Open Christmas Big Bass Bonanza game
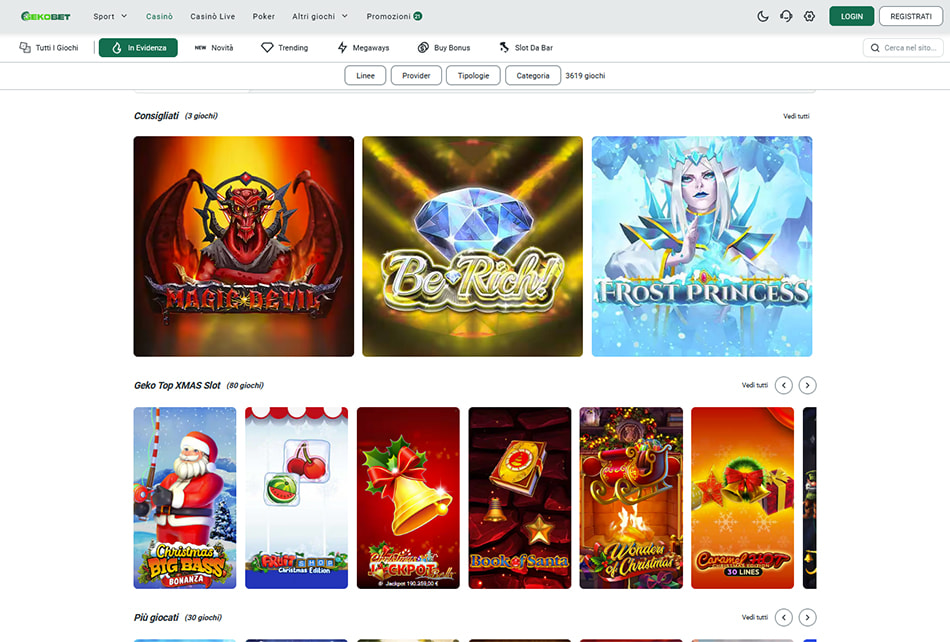Viewport: 950px width, 642px height. (185, 498)
